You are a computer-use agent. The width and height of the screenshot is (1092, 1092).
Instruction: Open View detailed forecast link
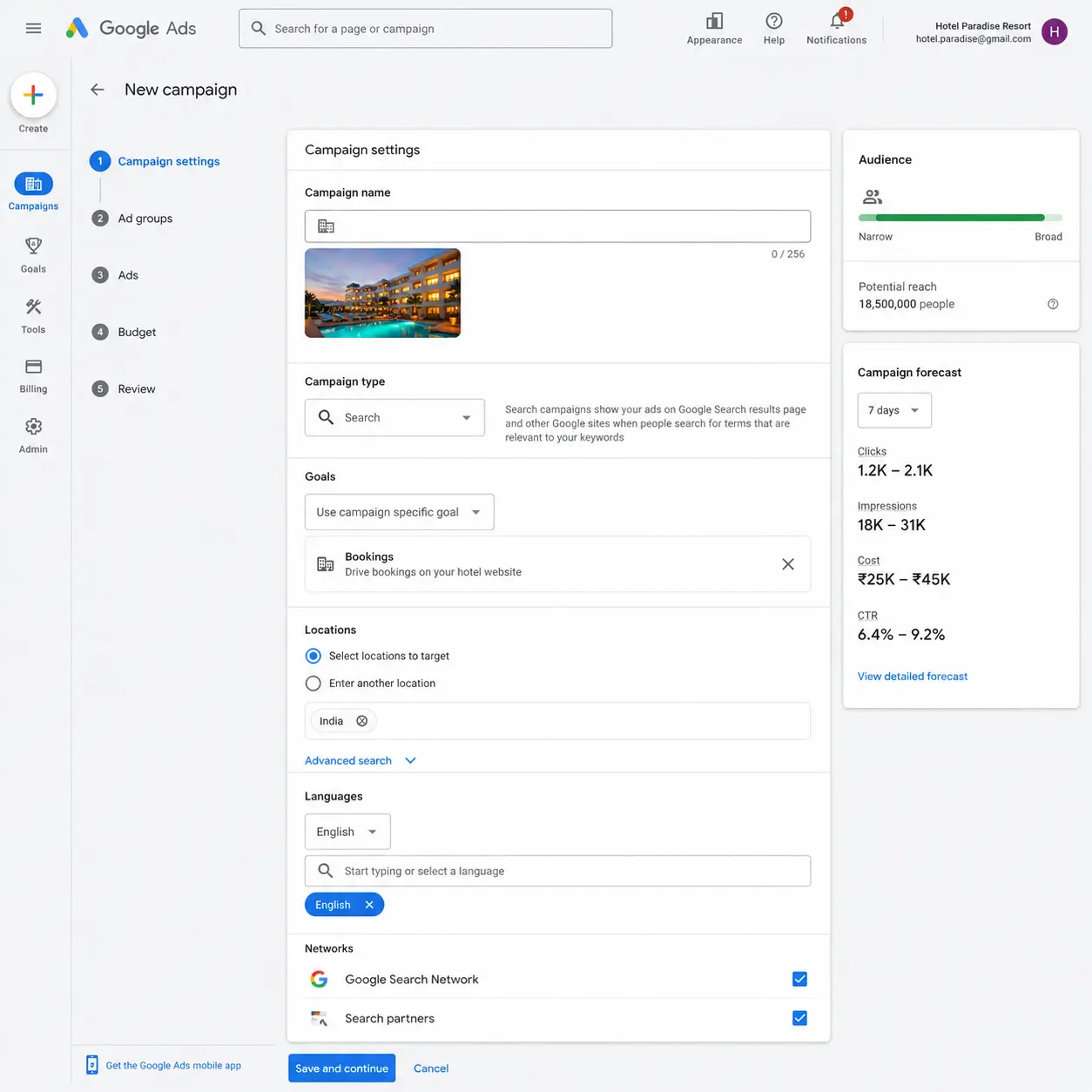(913, 677)
